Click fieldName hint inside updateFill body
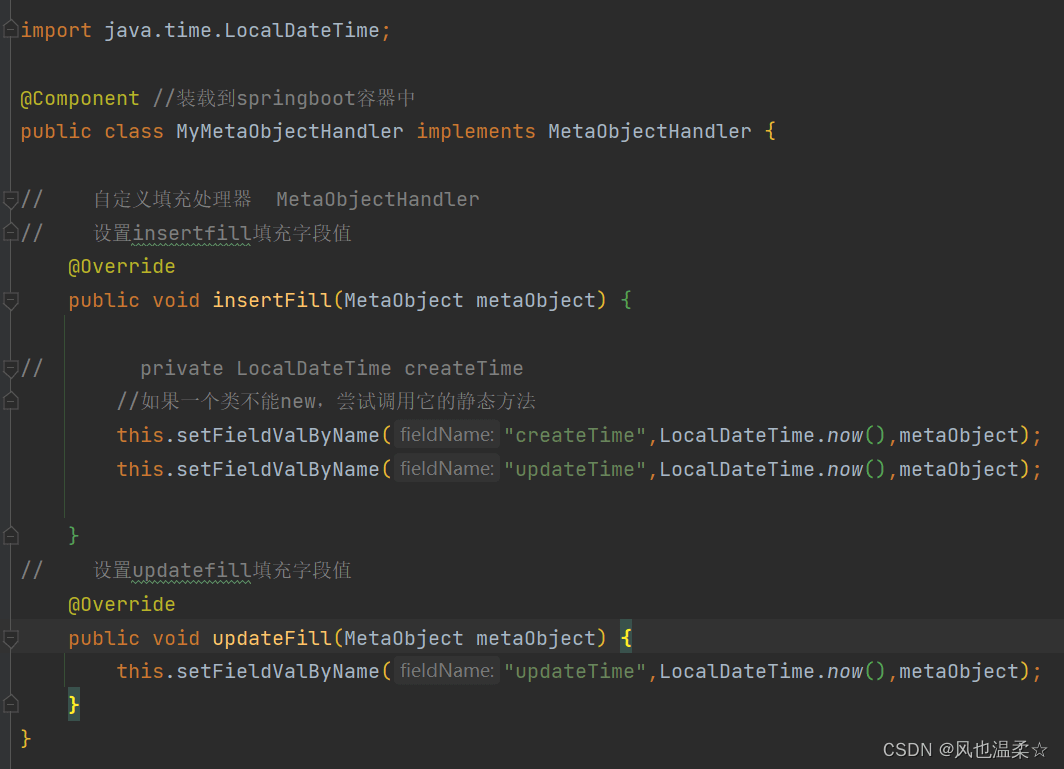The height and width of the screenshot is (769, 1064). click(447, 671)
